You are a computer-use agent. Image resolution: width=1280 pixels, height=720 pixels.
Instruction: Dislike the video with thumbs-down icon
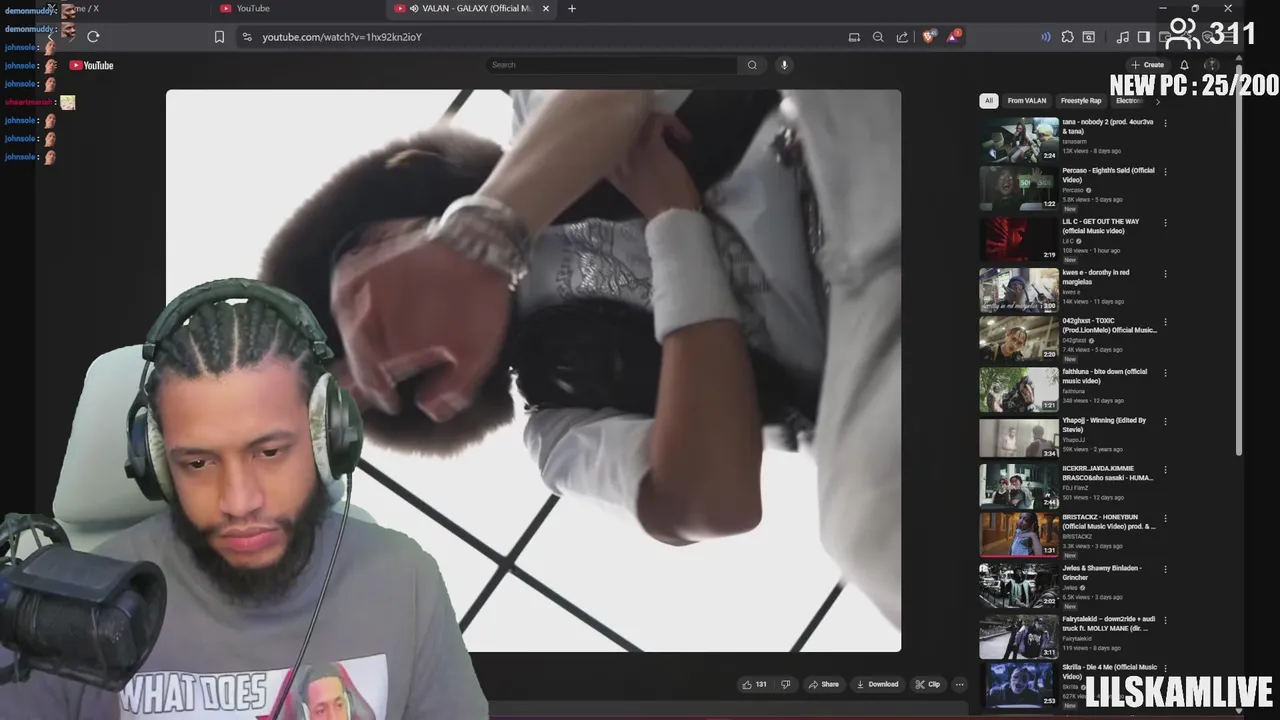[785, 685]
